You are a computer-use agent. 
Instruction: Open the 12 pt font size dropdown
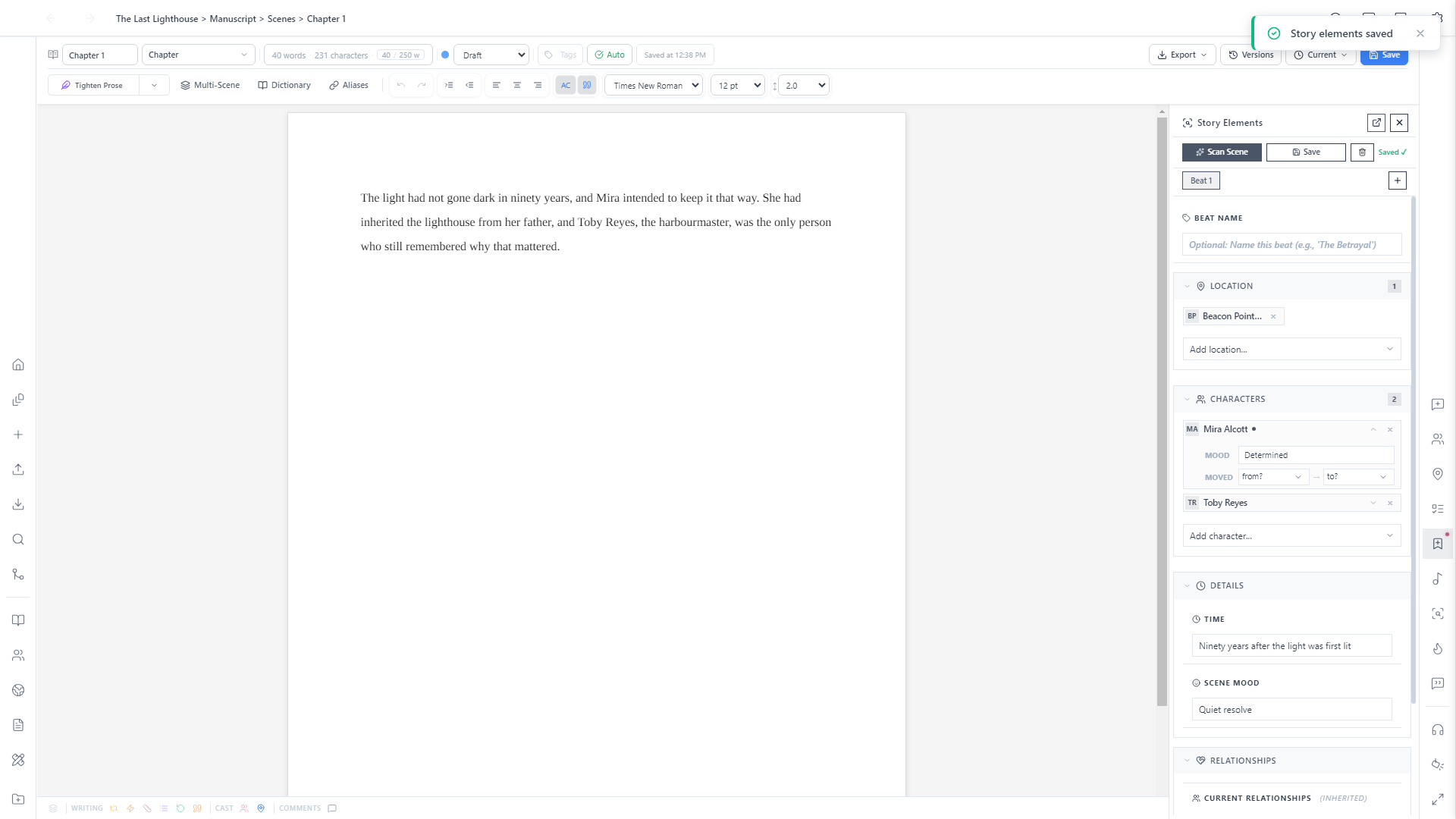coord(738,85)
